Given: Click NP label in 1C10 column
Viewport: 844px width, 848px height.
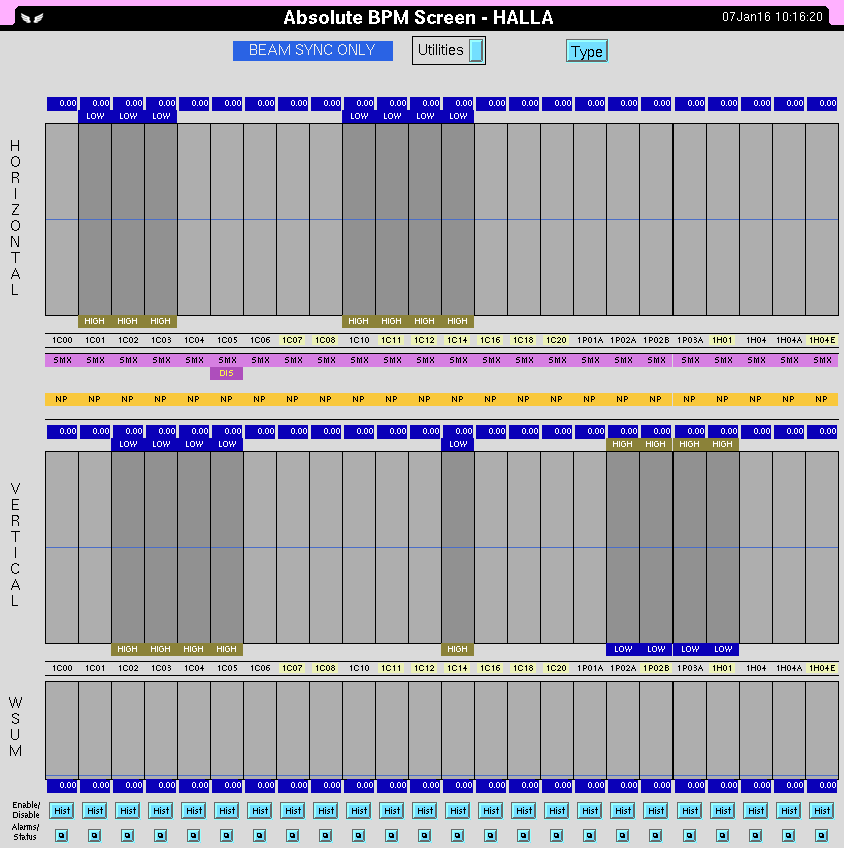Looking at the screenshot, I should point(358,399).
